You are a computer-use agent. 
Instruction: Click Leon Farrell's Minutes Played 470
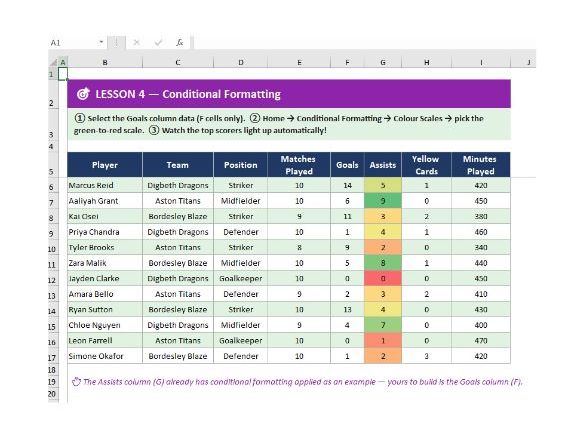(481, 340)
